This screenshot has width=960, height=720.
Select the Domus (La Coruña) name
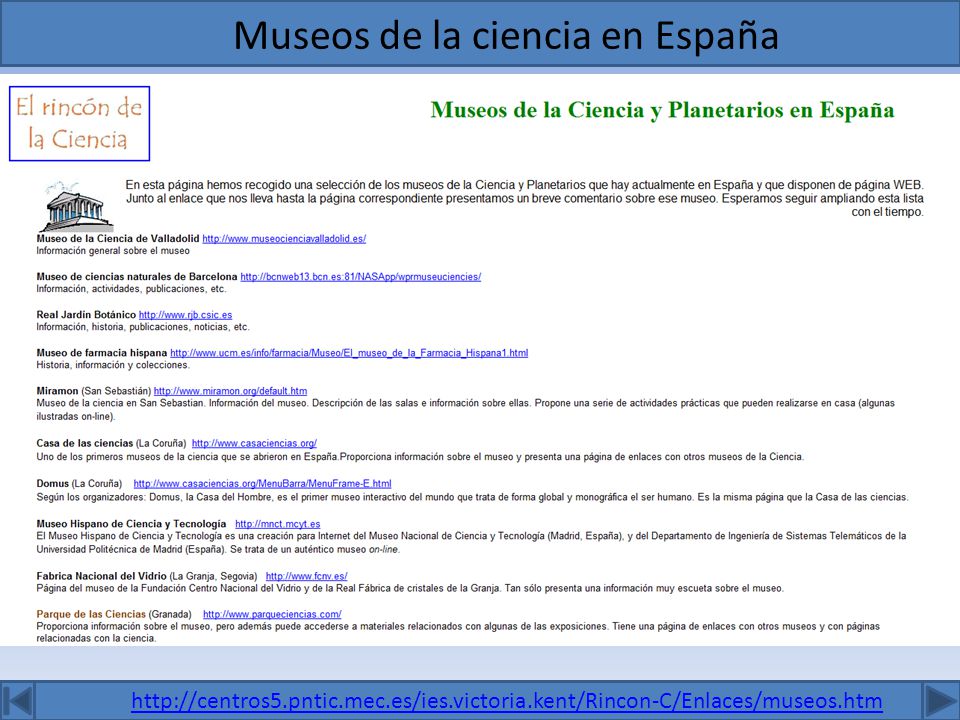click(x=79, y=484)
